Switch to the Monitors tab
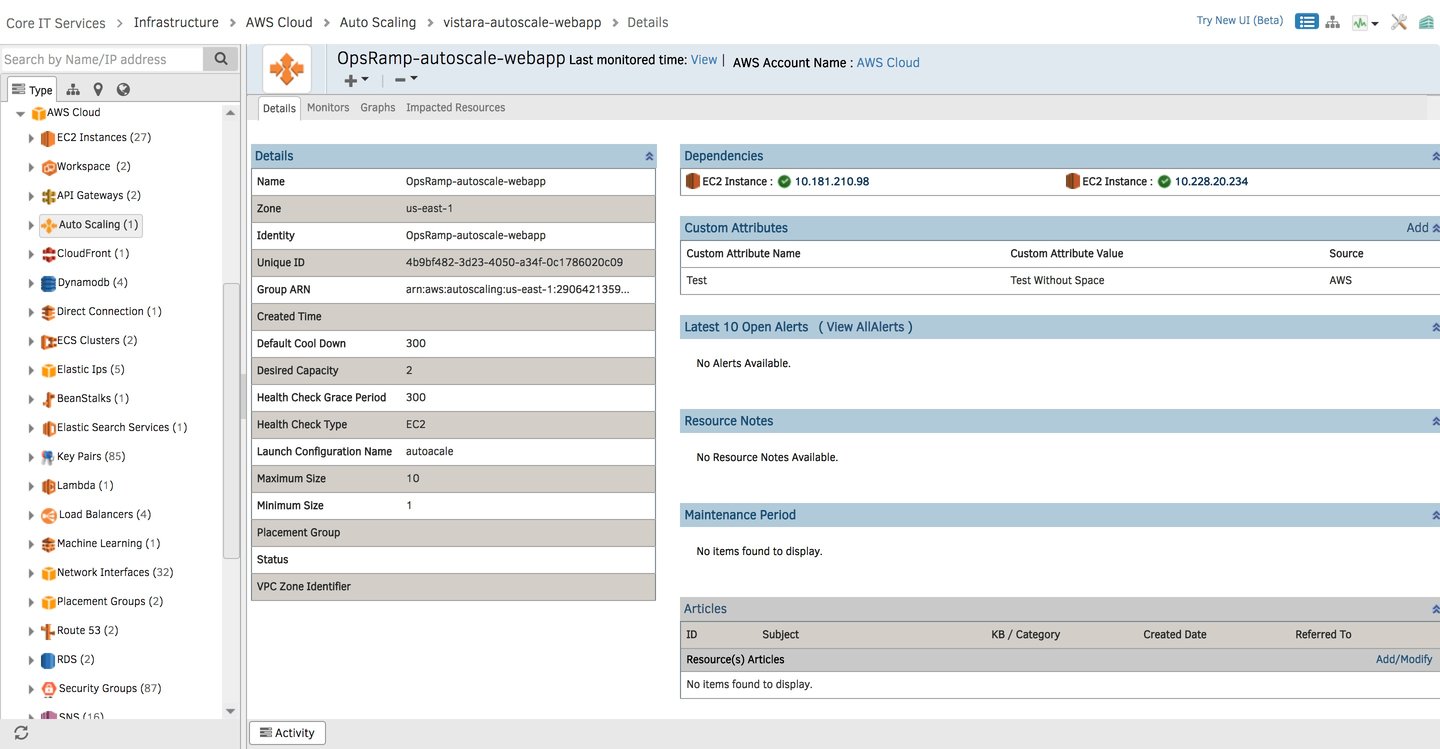 [x=327, y=107]
